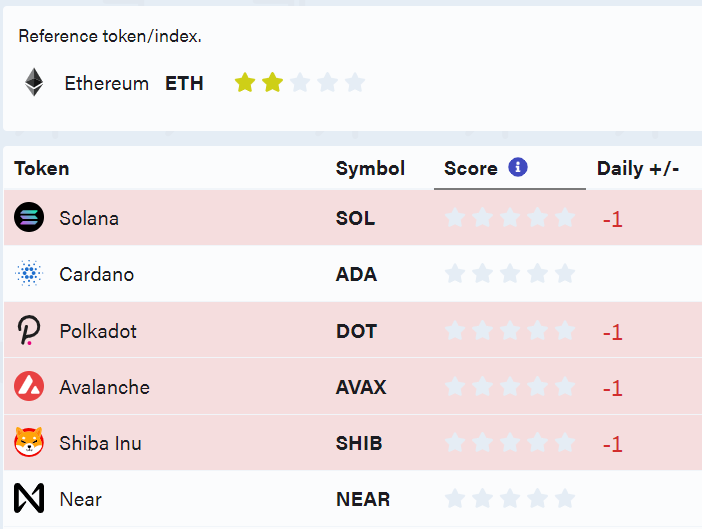
Task: Open the Cardano token name link
Action: click(97, 274)
